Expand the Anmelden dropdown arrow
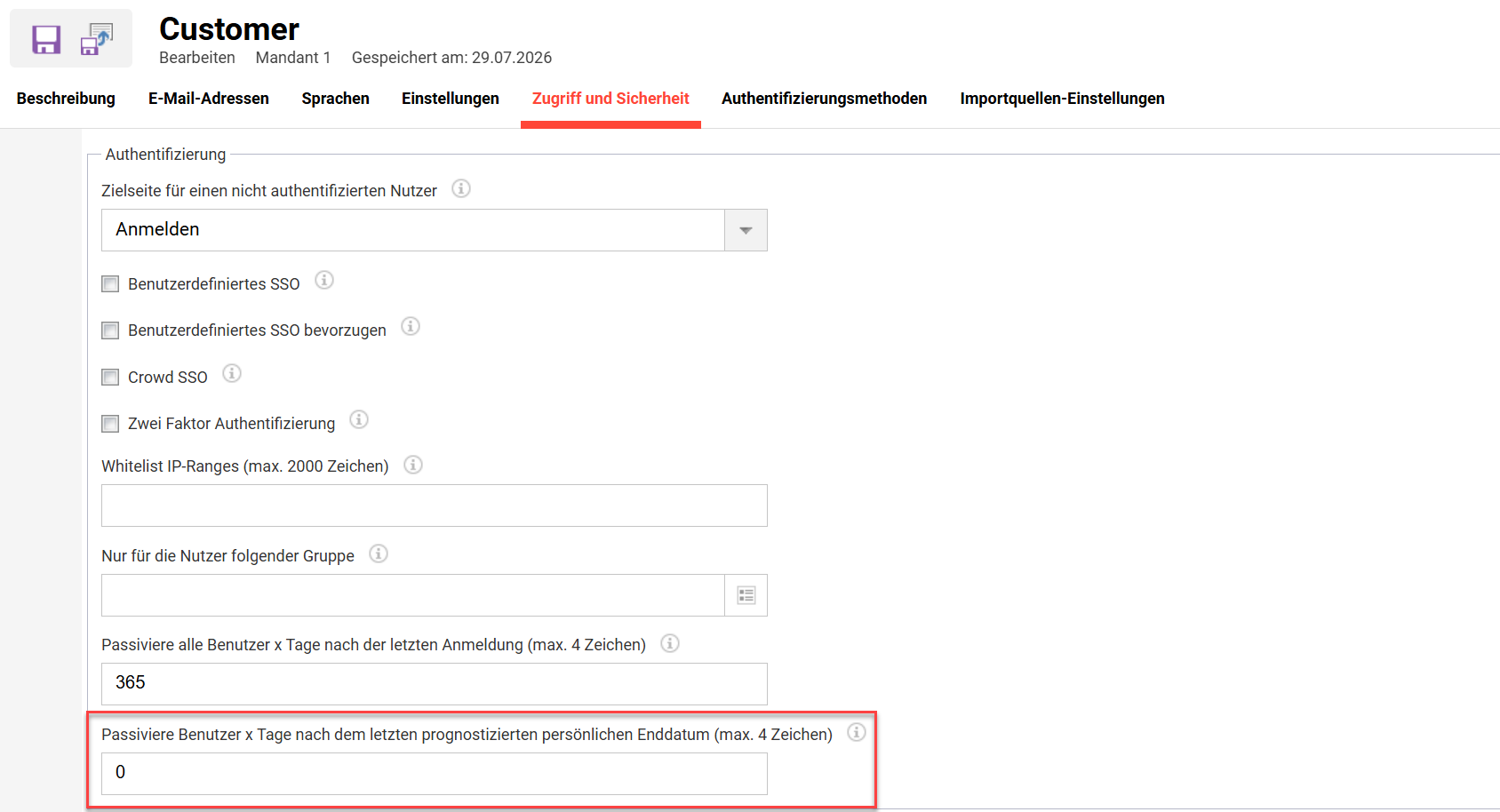 pos(746,230)
